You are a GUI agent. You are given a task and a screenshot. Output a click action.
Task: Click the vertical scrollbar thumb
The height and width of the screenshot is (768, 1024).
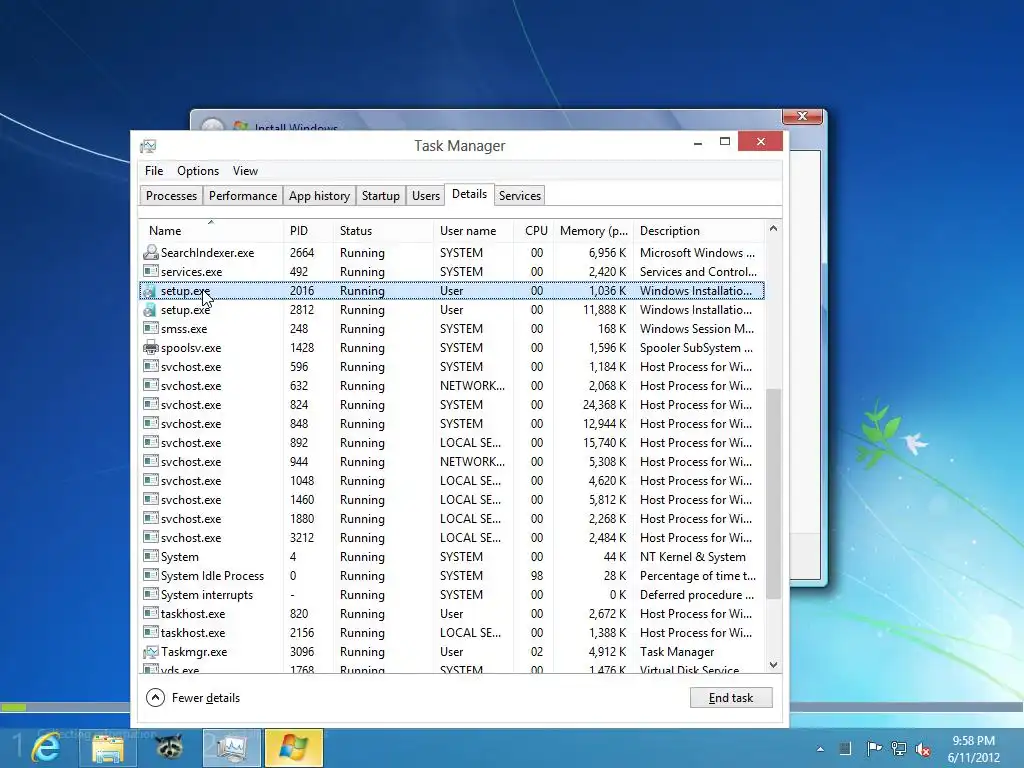[773, 494]
